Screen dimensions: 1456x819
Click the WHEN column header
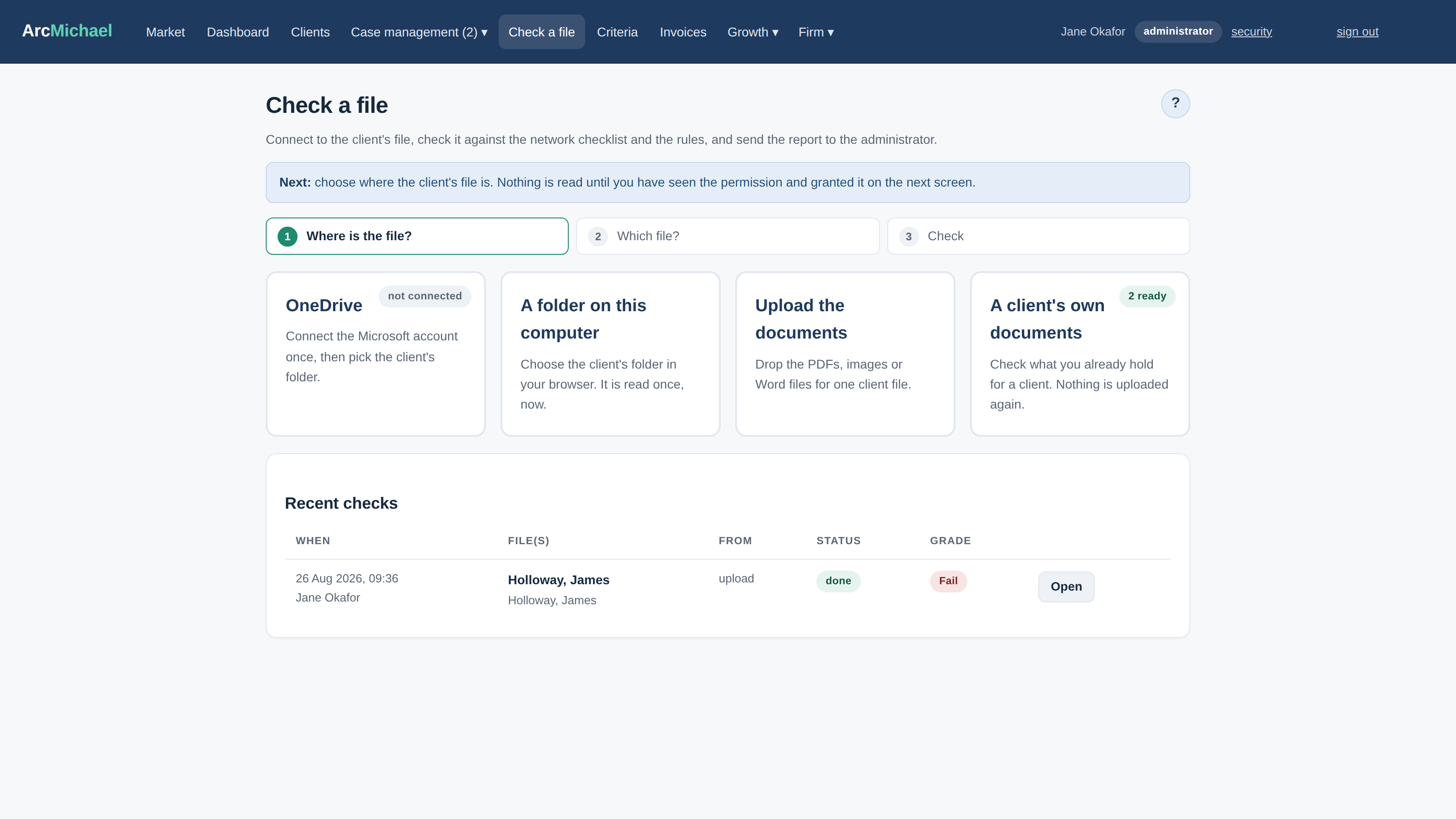pos(313,541)
